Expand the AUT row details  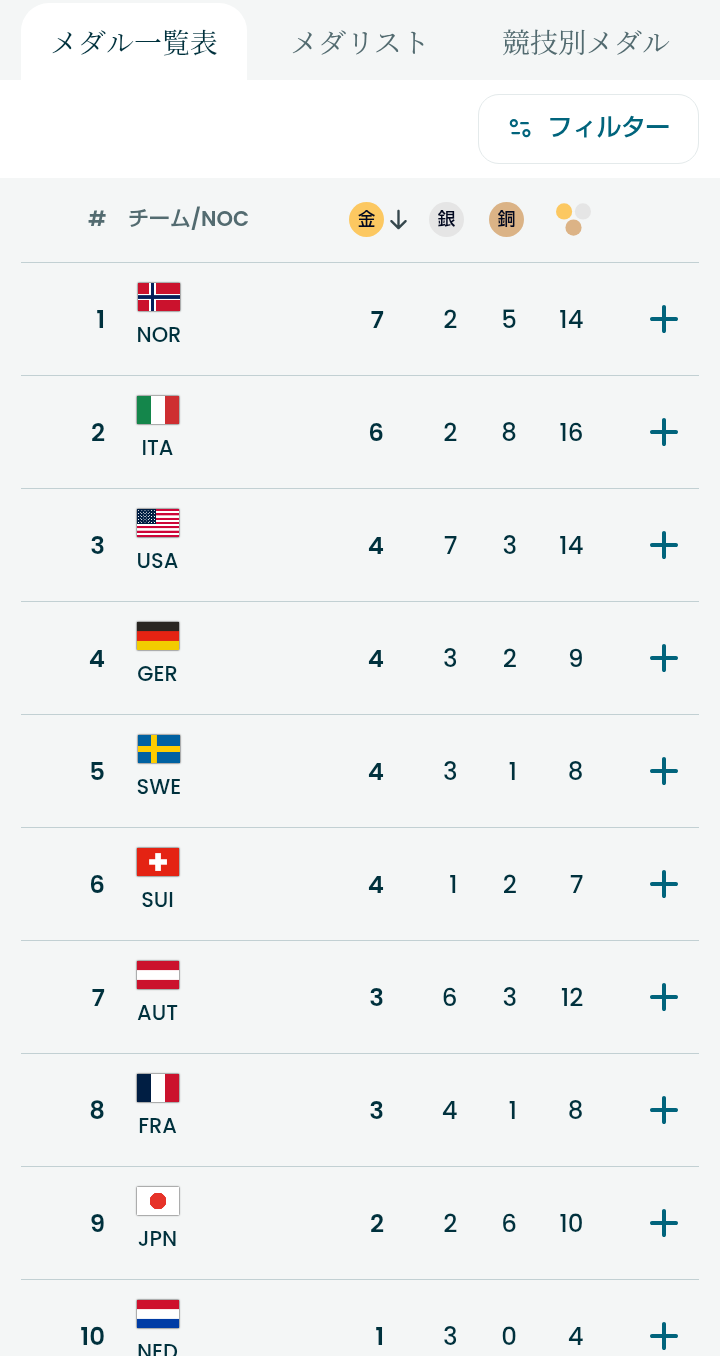664,998
